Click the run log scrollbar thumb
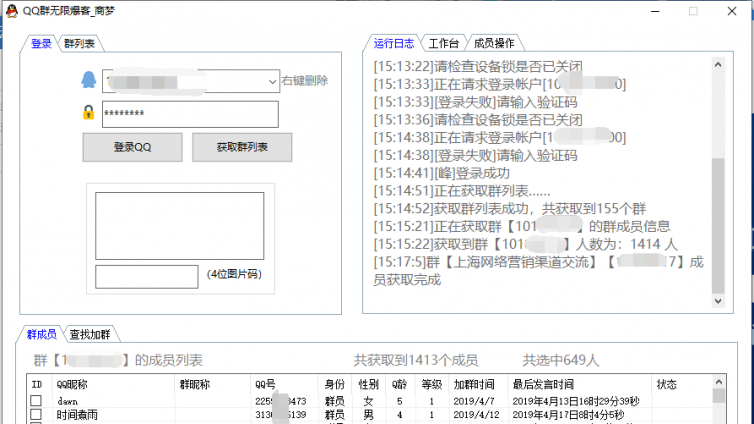 click(718, 225)
